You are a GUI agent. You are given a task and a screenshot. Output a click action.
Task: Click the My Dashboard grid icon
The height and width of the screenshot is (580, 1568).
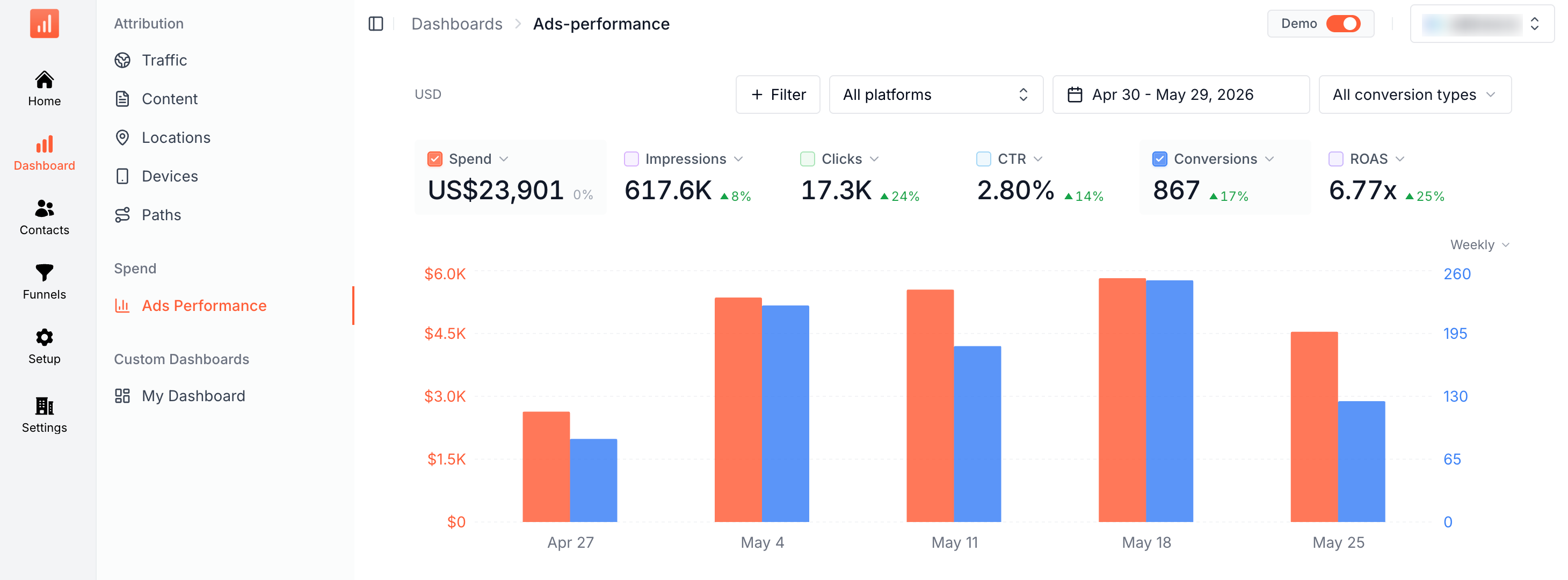coord(122,396)
